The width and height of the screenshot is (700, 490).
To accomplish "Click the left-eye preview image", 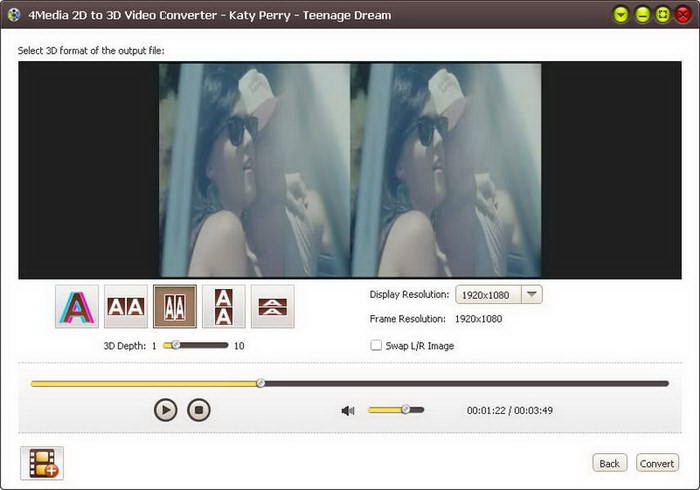I will click(255, 170).
